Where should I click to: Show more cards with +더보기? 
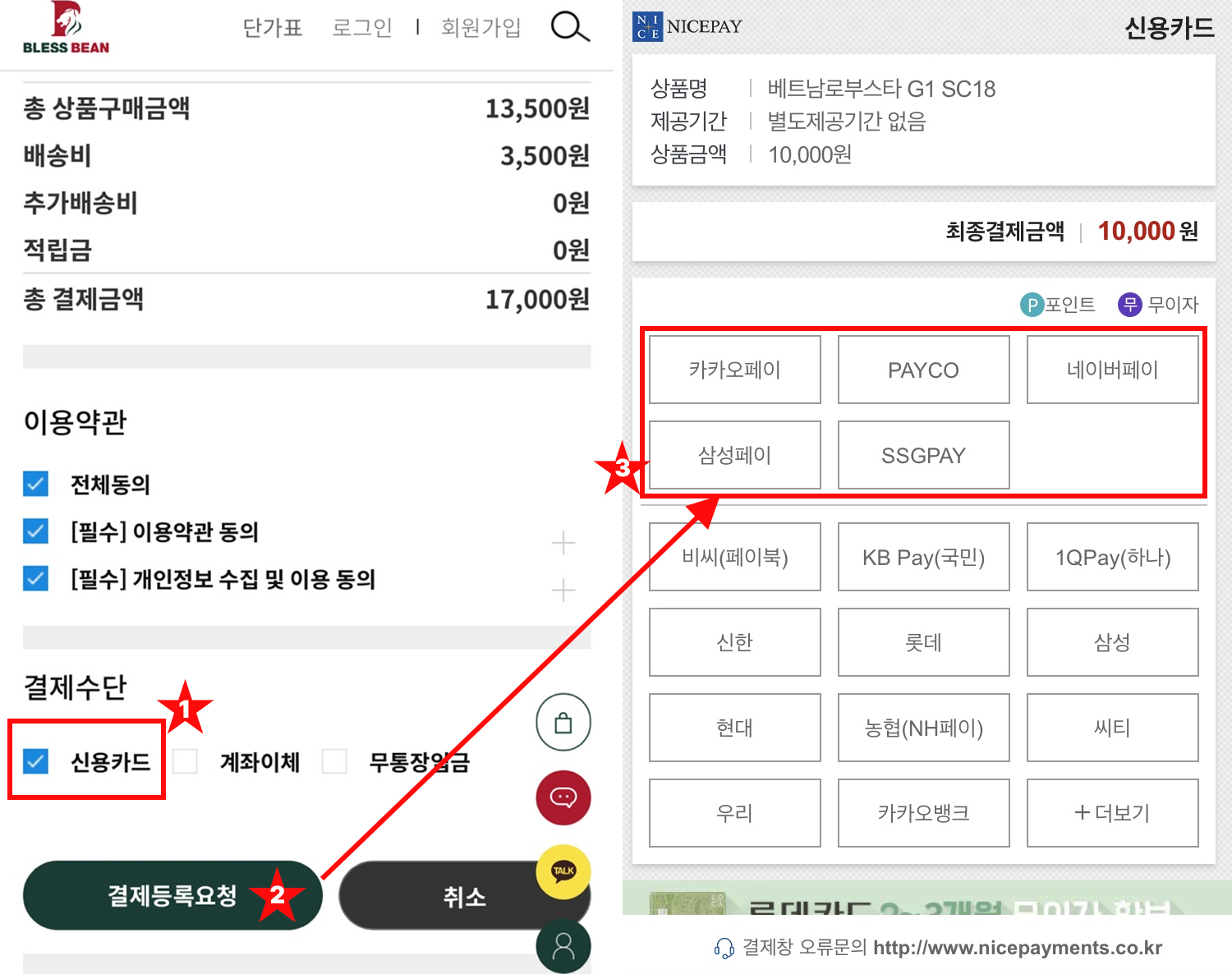click(x=1113, y=813)
